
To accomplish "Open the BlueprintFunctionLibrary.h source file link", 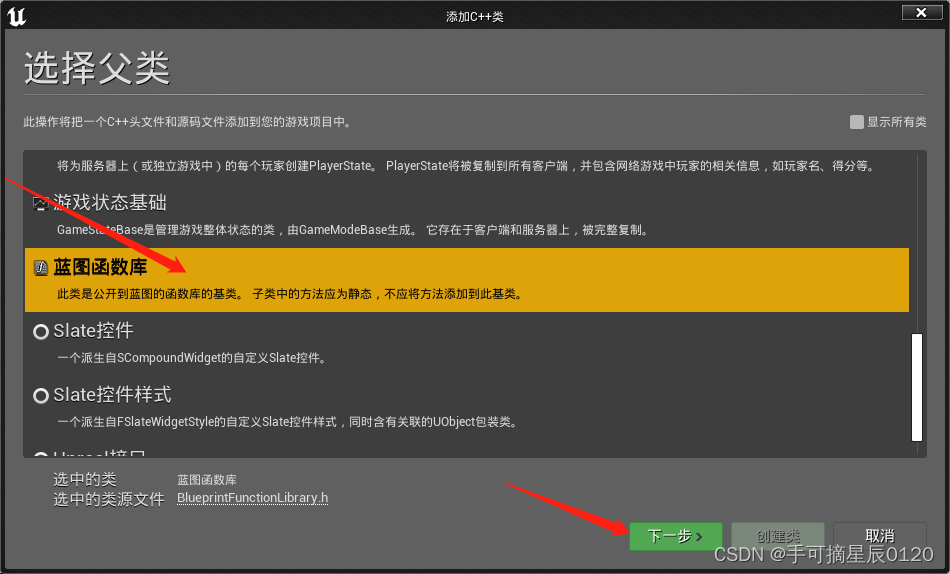I will coord(253,498).
